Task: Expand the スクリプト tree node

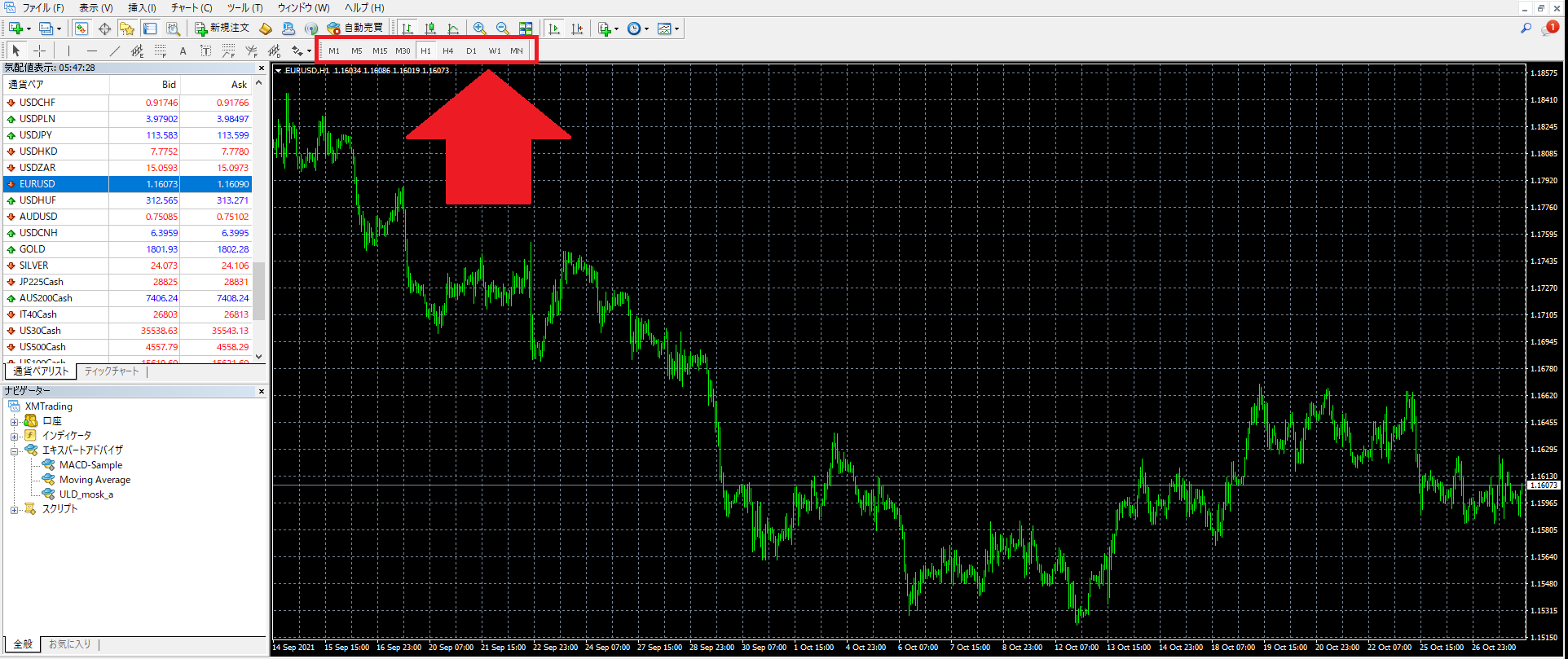Action: (14, 510)
